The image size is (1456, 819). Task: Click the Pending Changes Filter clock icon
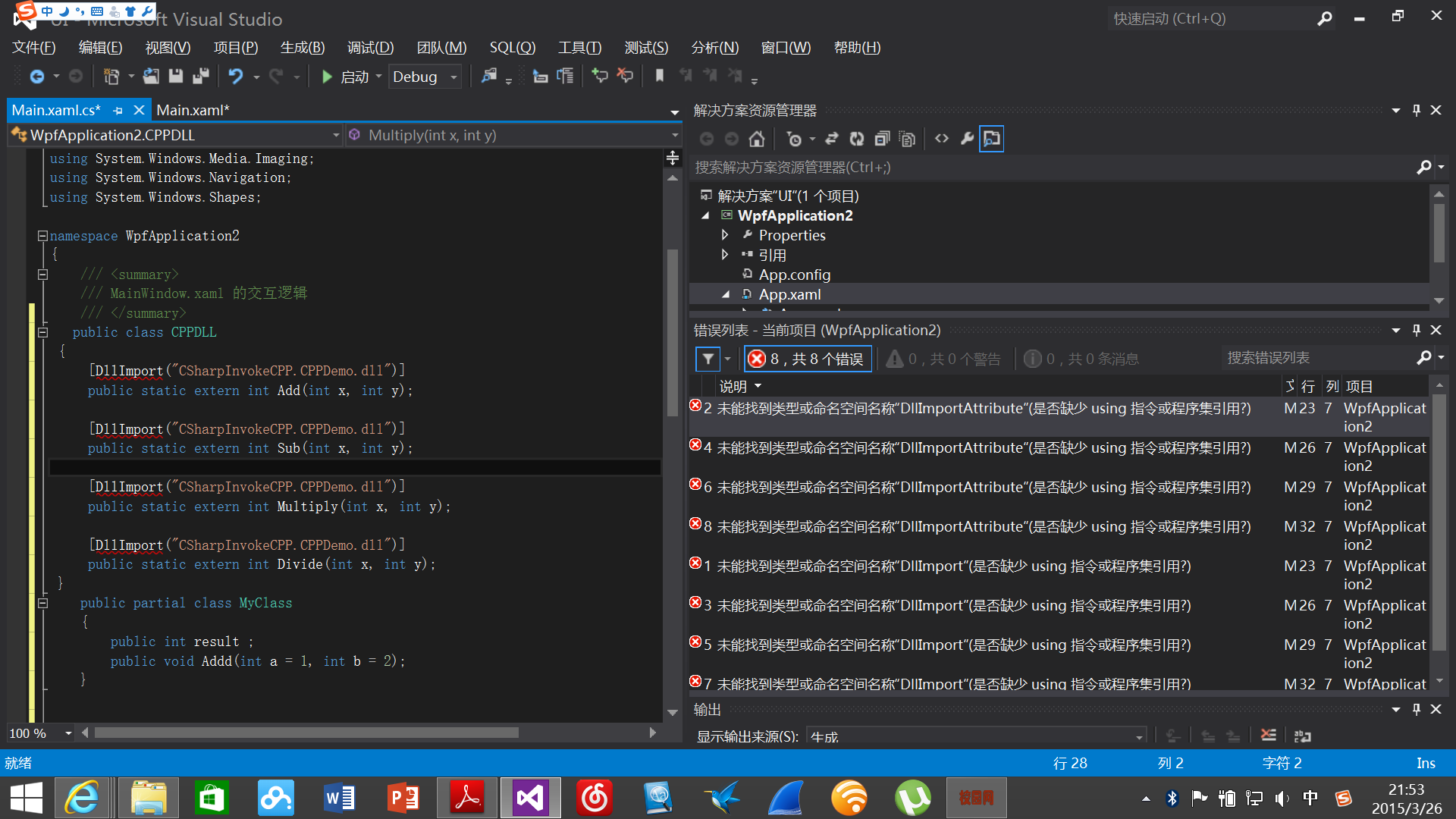point(794,139)
